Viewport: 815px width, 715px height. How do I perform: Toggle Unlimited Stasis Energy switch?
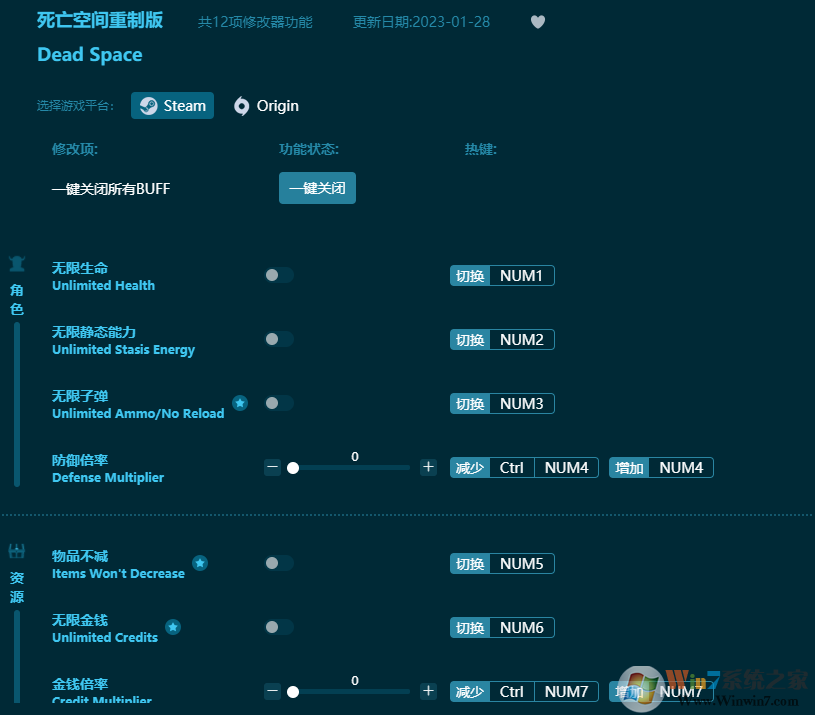(279, 339)
